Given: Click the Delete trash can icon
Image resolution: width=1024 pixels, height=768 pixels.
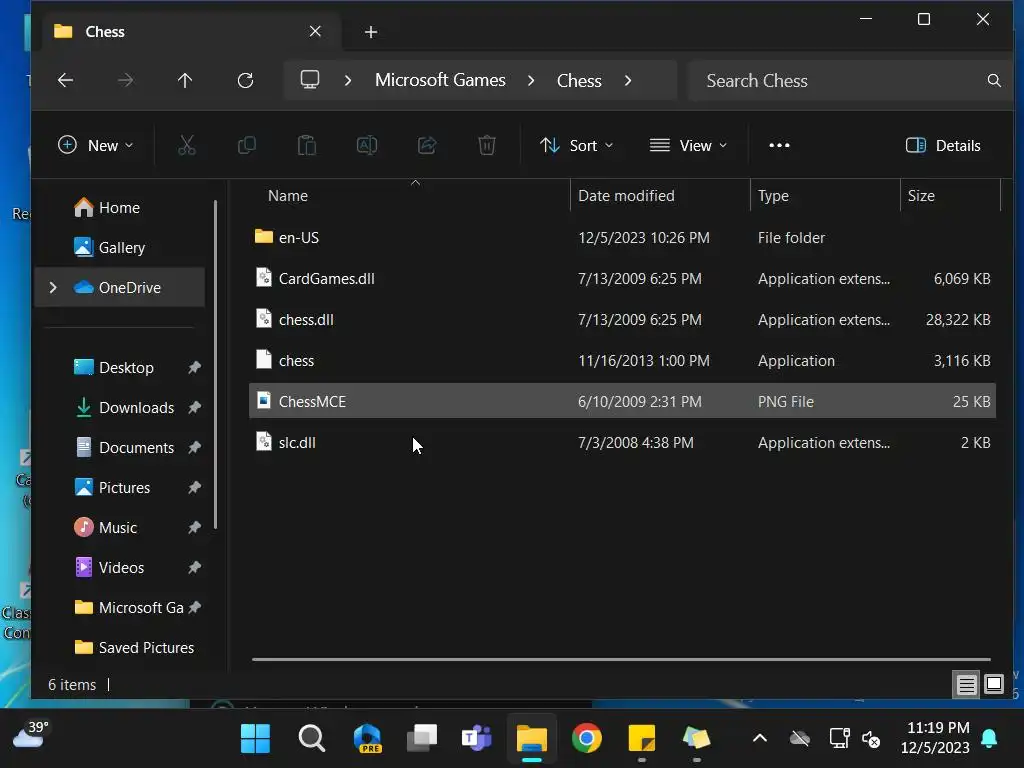Looking at the screenshot, I should coord(487,145).
